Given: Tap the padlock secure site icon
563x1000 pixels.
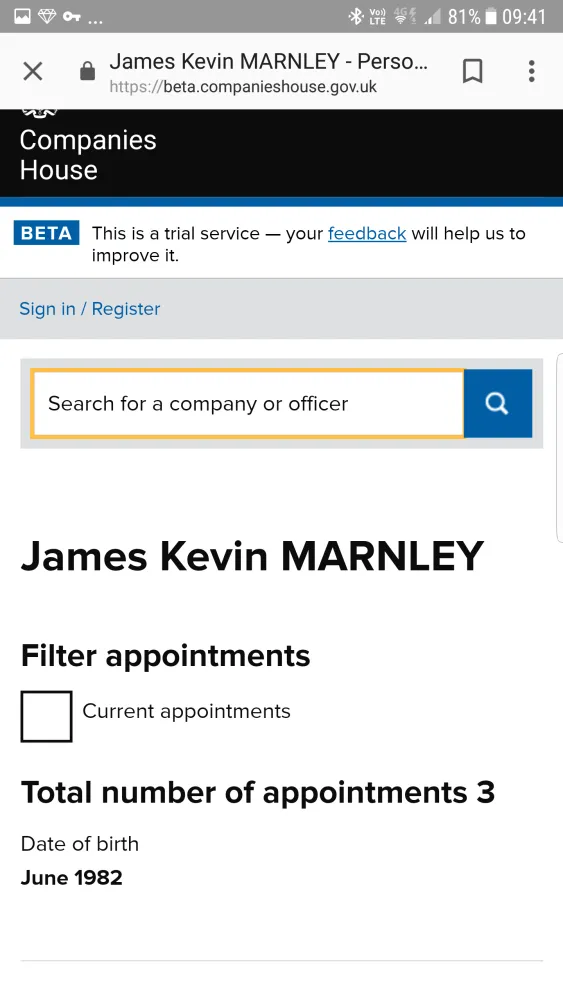Looking at the screenshot, I should pyautogui.click(x=87, y=71).
